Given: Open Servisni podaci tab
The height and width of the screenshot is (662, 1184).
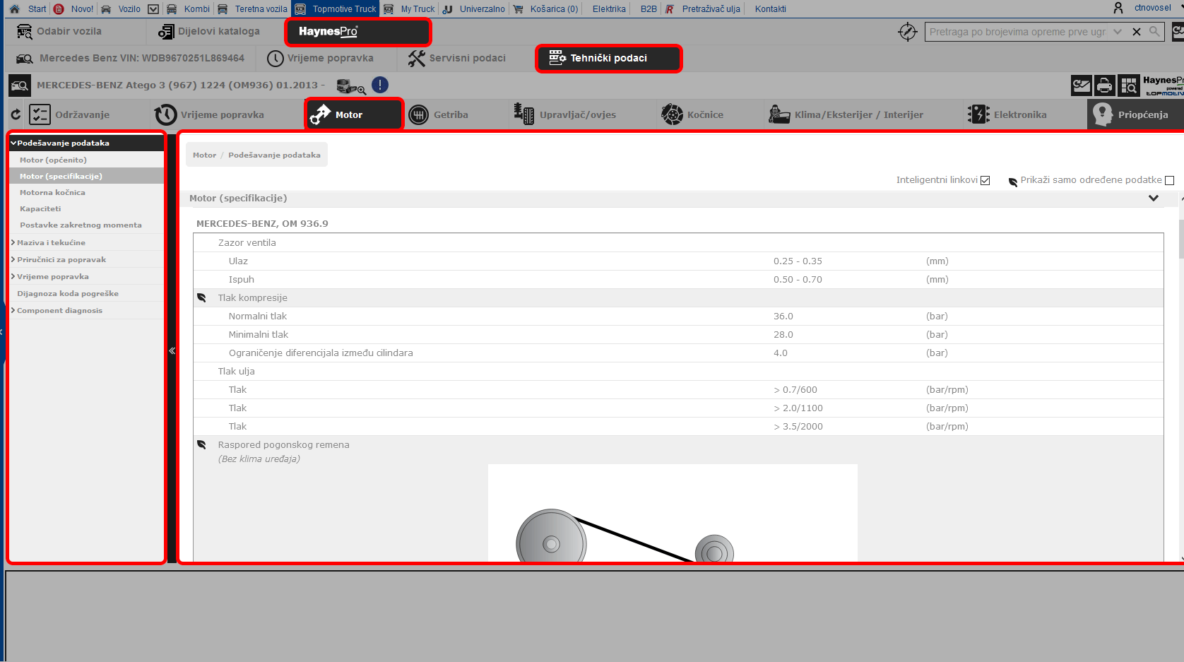Looking at the screenshot, I should [456, 58].
